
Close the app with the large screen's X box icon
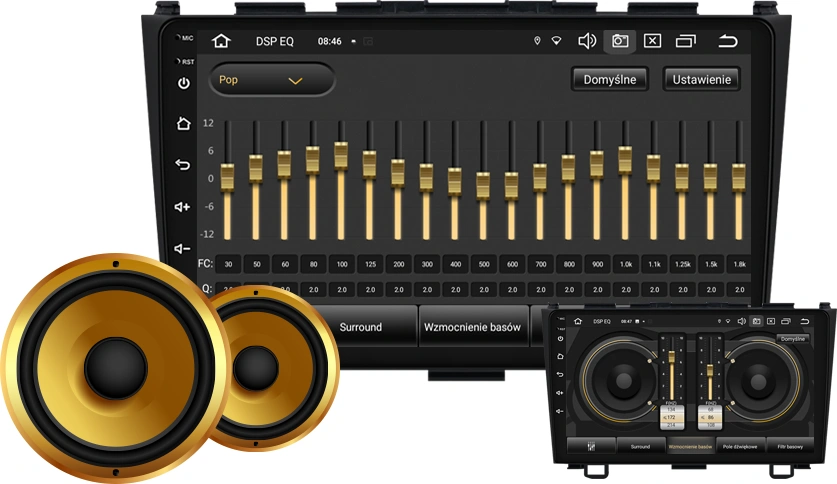coord(652,42)
